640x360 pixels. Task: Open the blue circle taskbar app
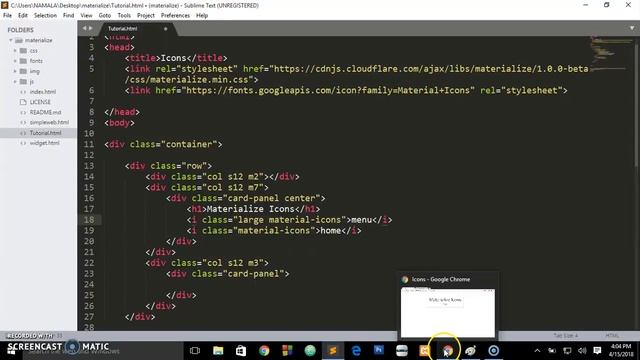(x=493, y=351)
